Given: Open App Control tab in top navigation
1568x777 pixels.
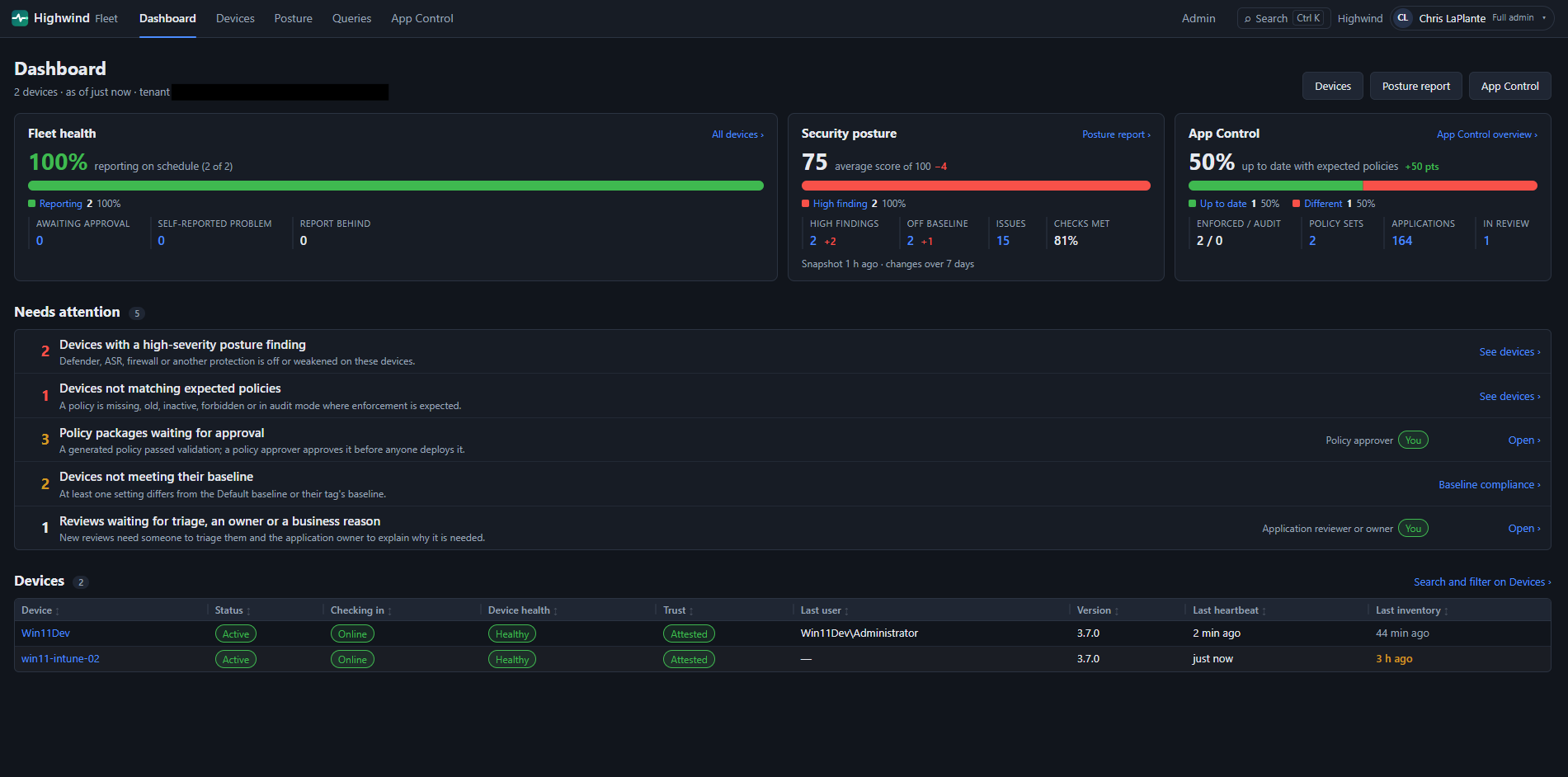Looking at the screenshot, I should coord(422,18).
